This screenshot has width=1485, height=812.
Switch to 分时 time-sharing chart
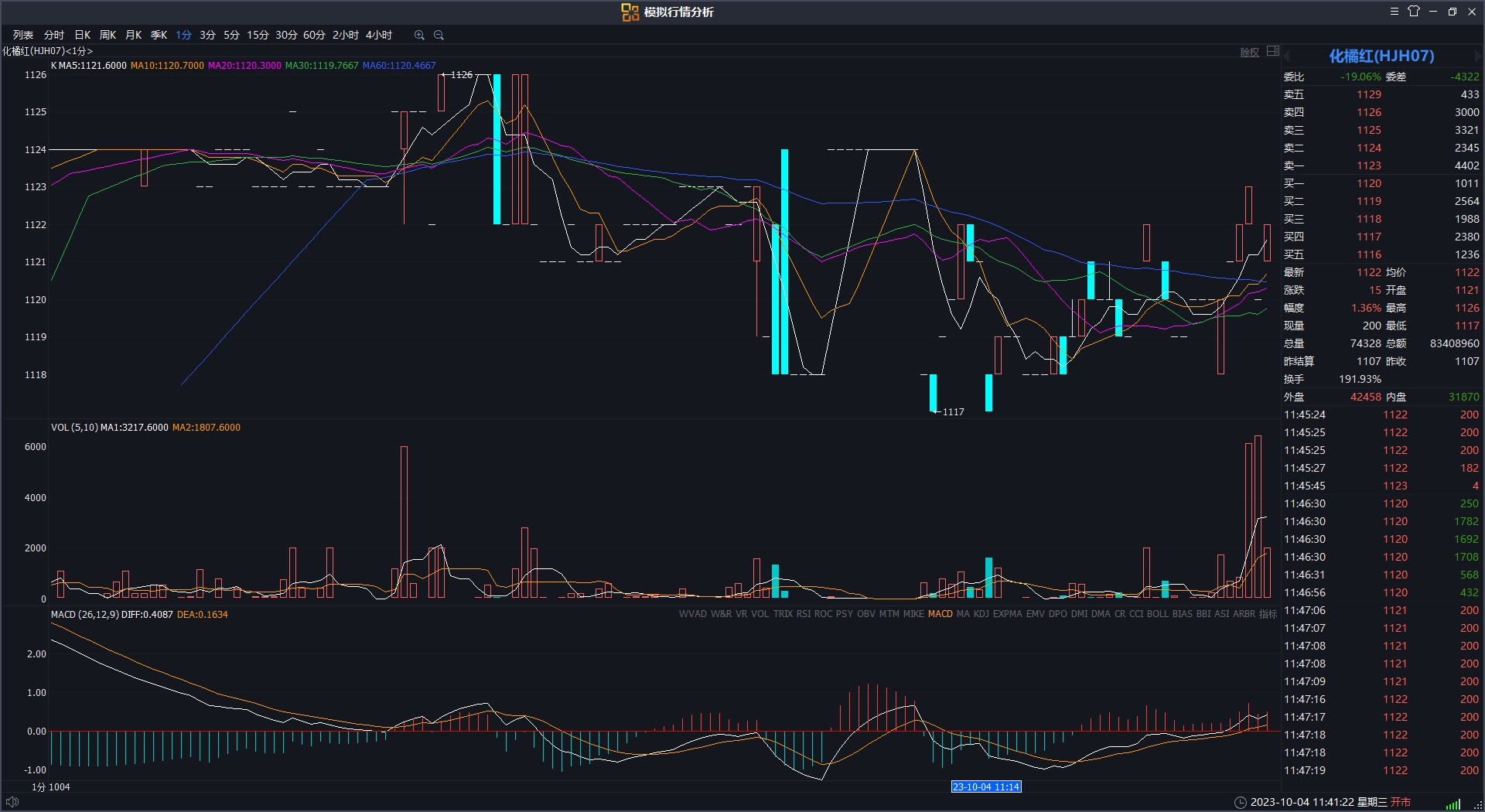coord(54,35)
